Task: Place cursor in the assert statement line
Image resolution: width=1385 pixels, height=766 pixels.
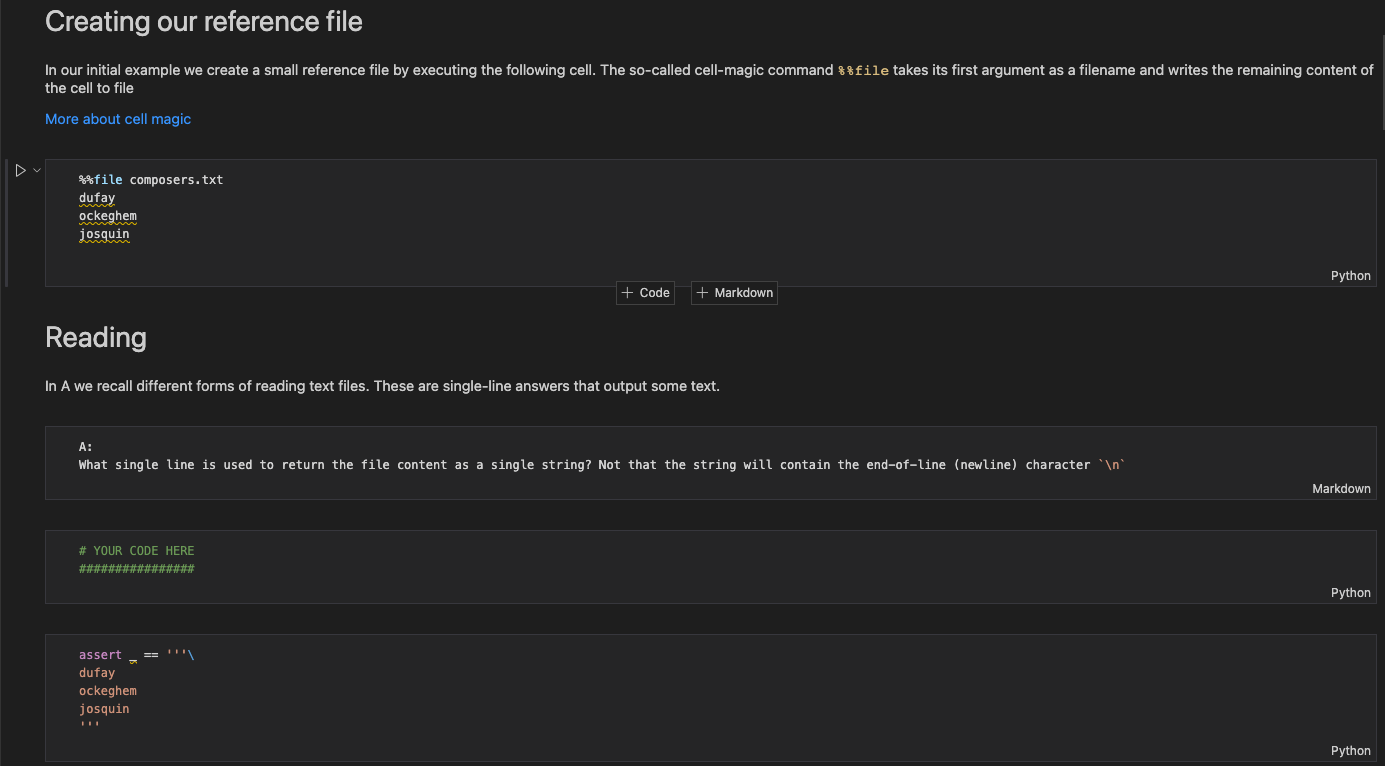Action: click(x=135, y=654)
